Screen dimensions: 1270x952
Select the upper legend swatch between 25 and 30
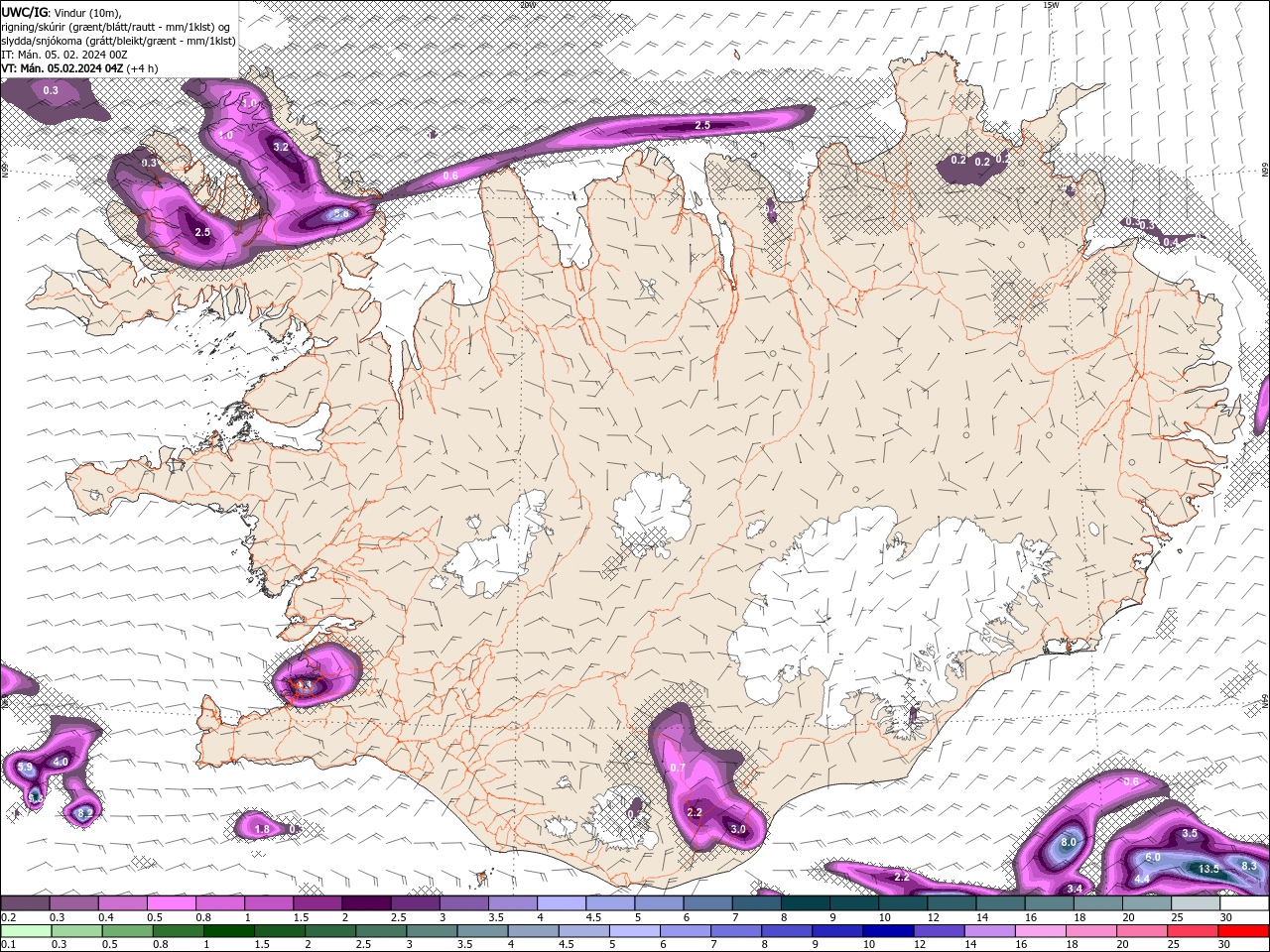[1196, 903]
